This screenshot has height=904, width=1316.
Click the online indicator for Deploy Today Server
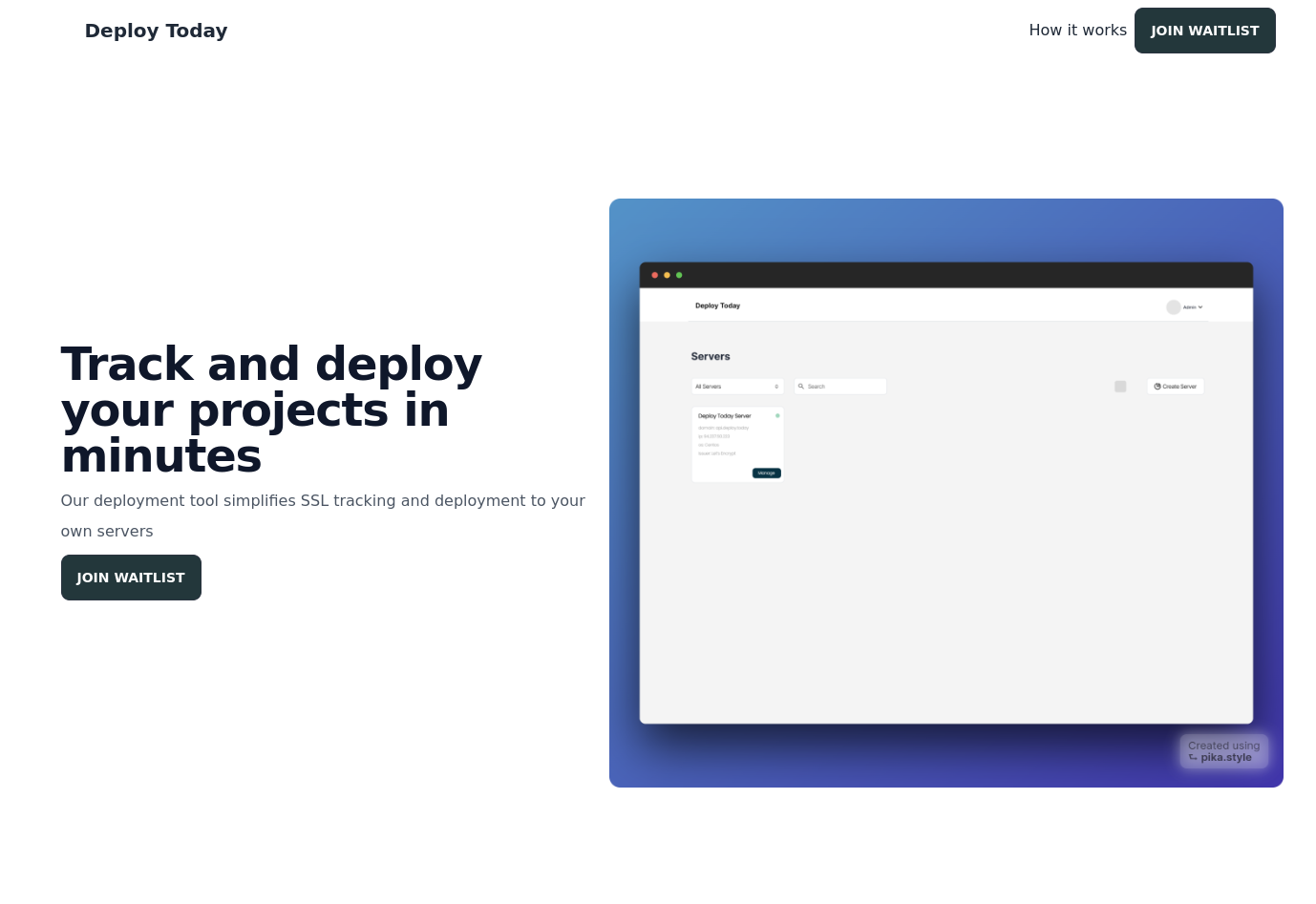pos(777,416)
